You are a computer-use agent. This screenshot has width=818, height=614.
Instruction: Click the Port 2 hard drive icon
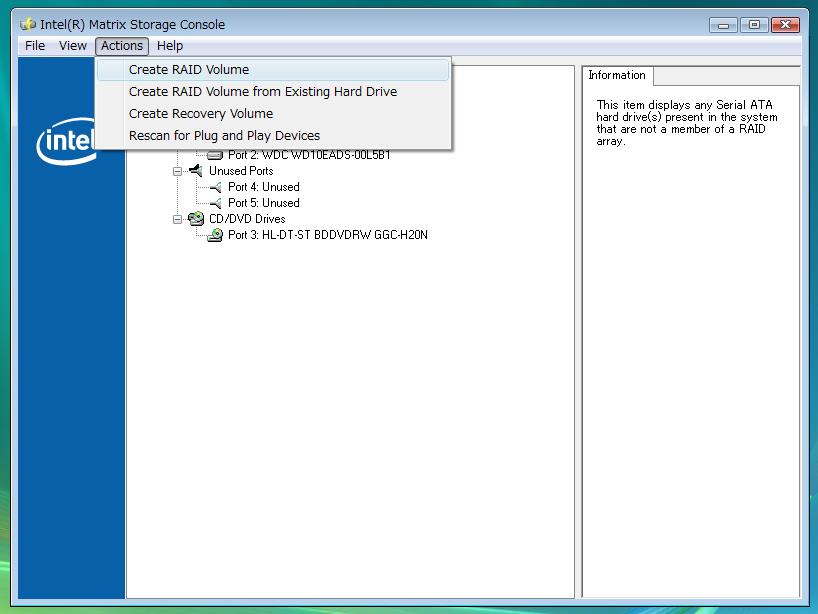click(x=215, y=155)
